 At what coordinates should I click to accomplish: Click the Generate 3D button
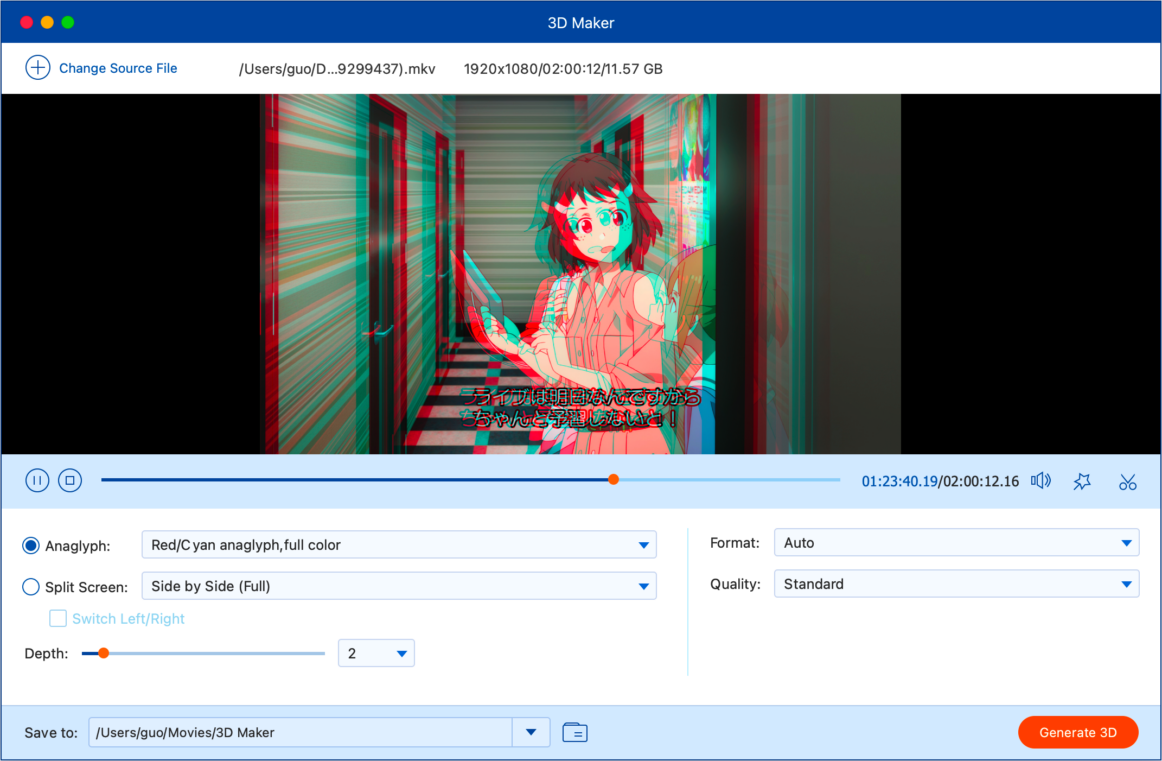[x=1078, y=732]
